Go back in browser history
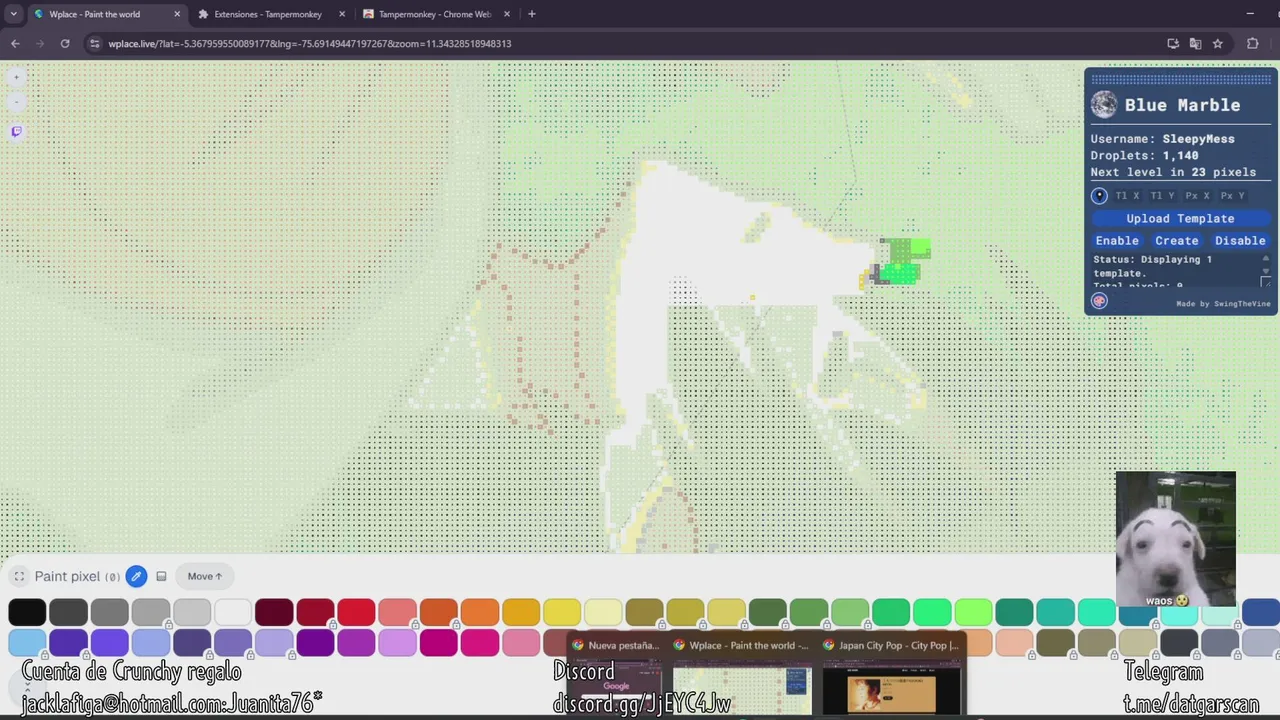Image resolution: width=1280 pixels, height=720 pixels. tap(15, 43)
